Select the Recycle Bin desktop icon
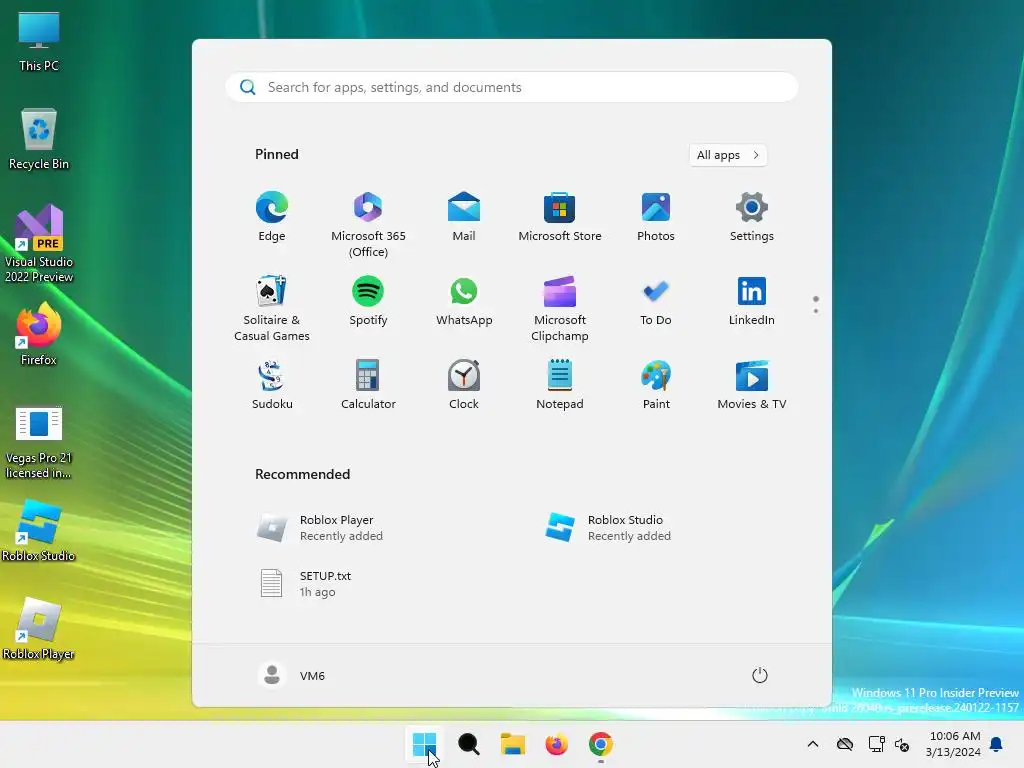 [x=39, y=138]
